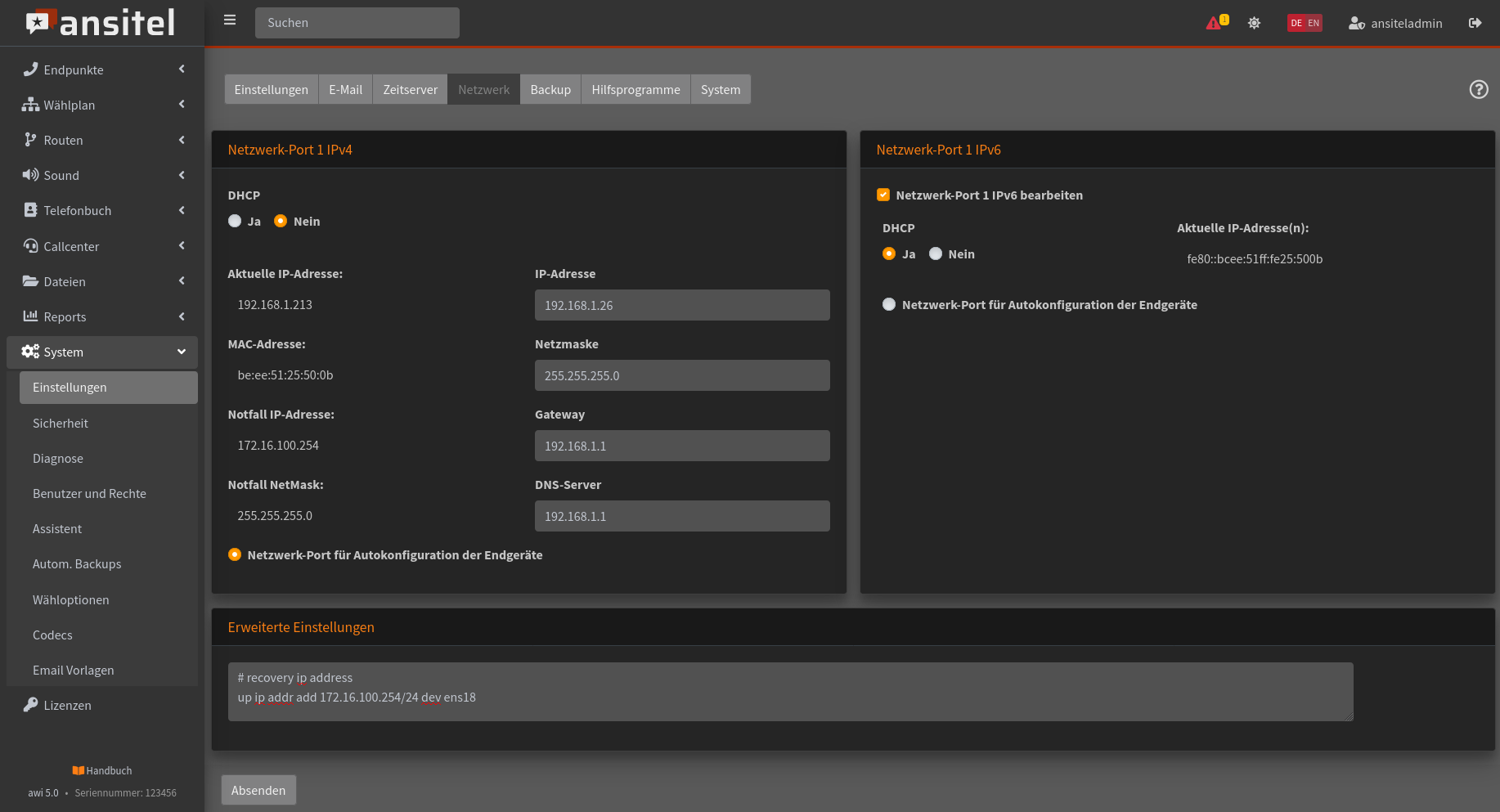Click the hamburger menu icon

(x=230, y=20)
